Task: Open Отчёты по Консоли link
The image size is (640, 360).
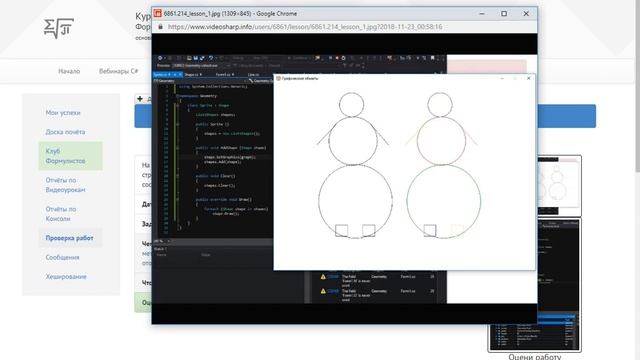Action: (61, 214)
